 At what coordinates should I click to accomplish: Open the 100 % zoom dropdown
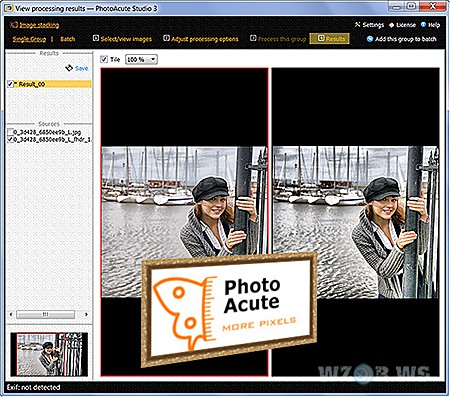pos(141,59)
